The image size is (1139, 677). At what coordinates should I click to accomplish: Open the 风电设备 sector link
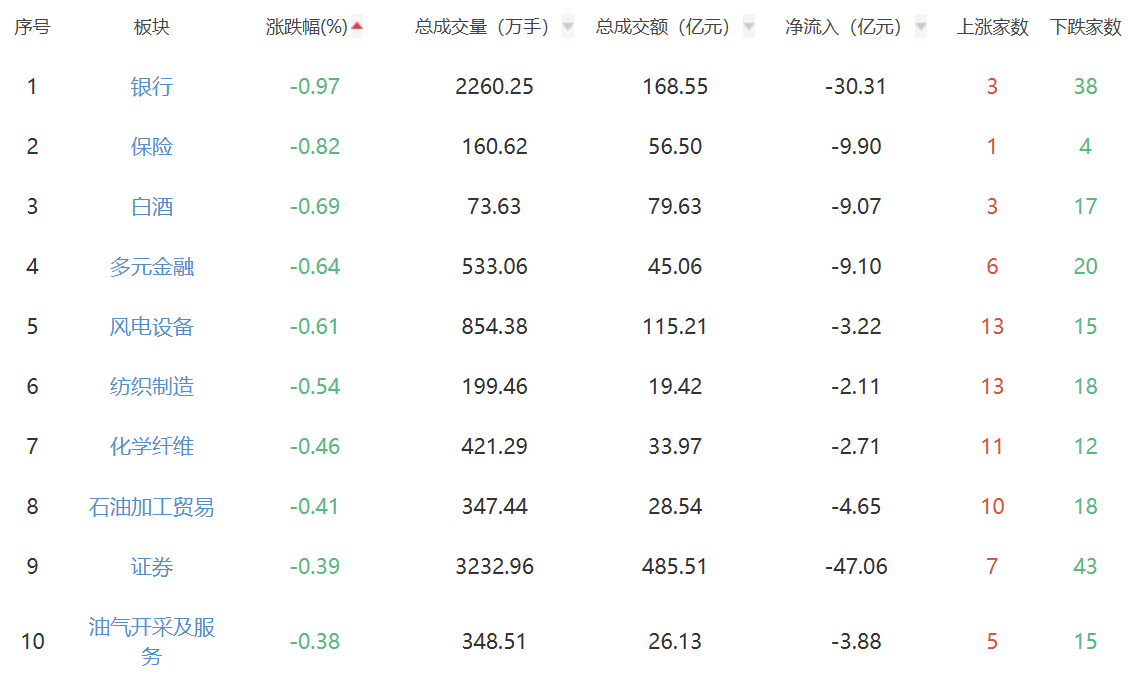(152, 327)
